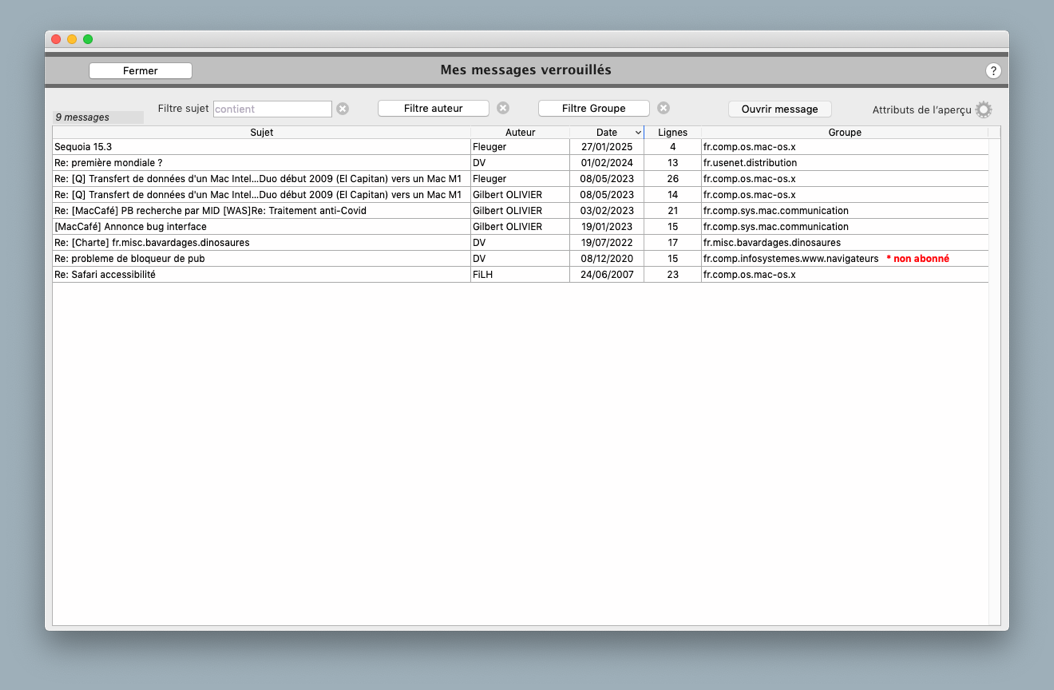Clear the subject filter with X icon
The width and height of the screenshot is (1054, 690).
click(x=343, y=109)
